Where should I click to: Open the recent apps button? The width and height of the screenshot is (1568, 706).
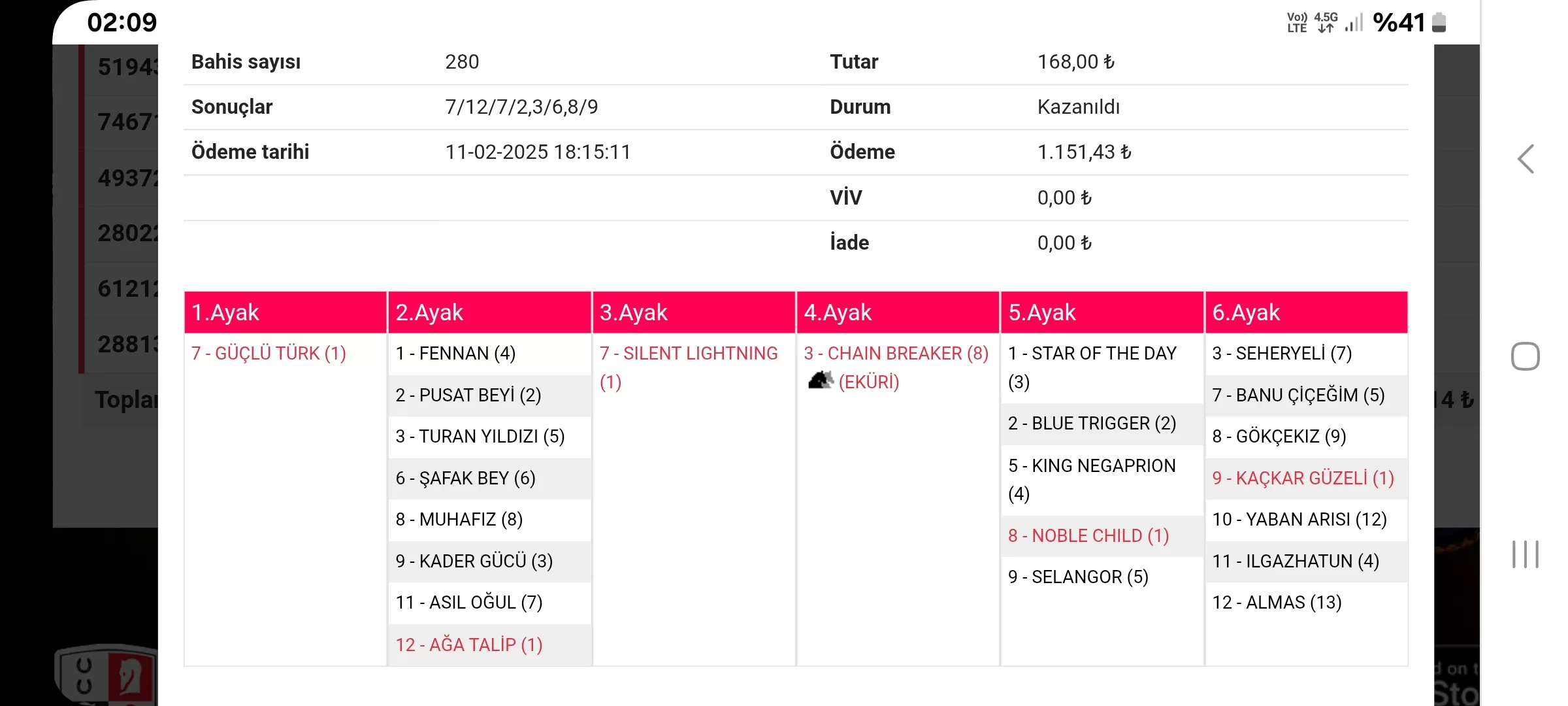pyautogui.click(x=1526, y=554)
